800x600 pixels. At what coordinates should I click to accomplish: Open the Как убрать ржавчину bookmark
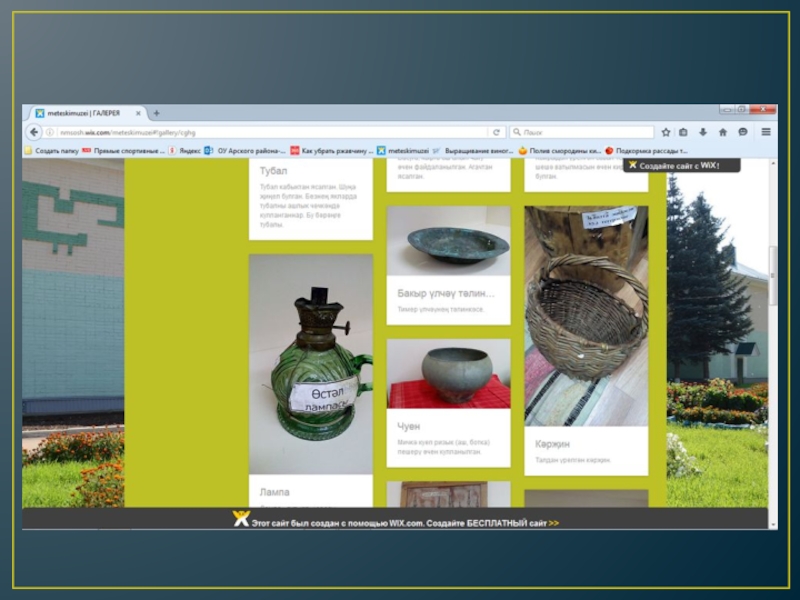pos(332,151)
